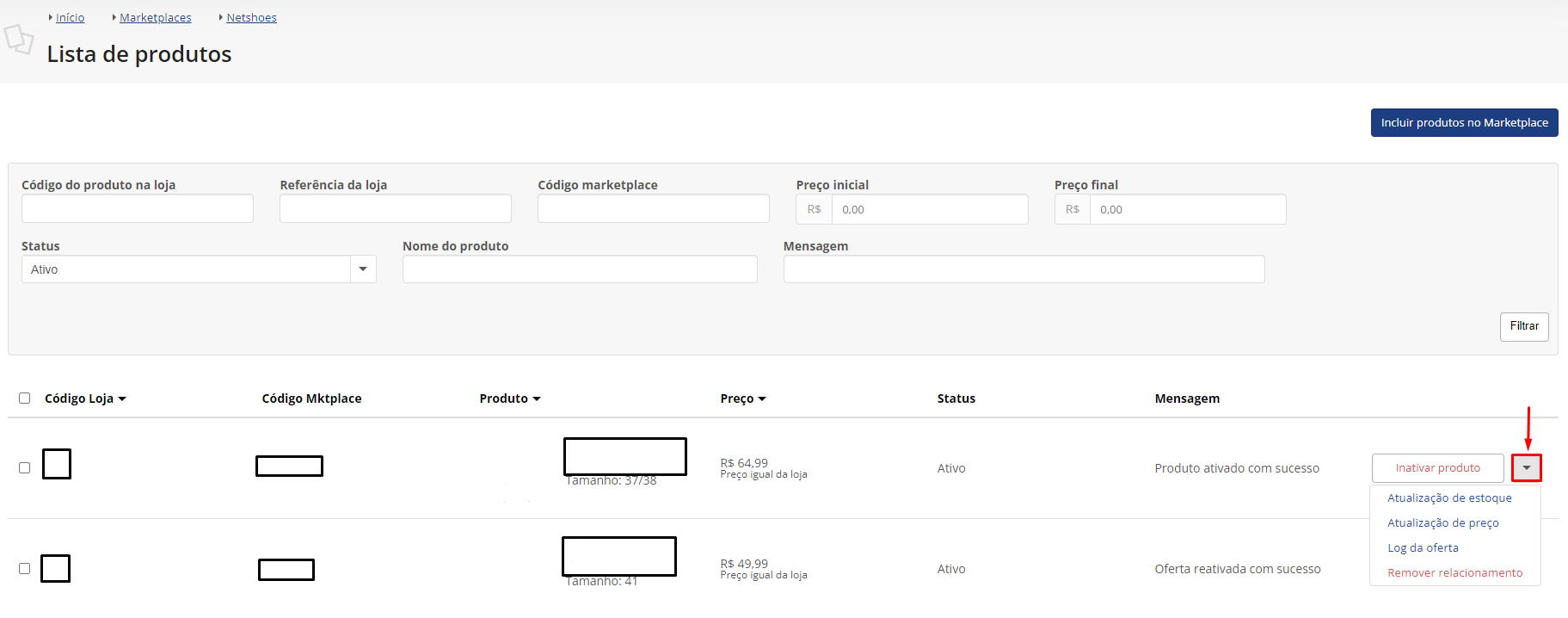Click into the Preço inicial field
Image resolution: width=1568 pixels, height=618 pixels.
[929, 209]
